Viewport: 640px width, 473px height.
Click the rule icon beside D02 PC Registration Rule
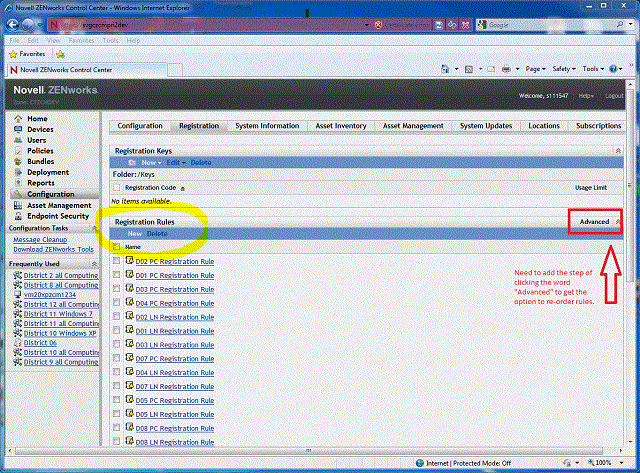coord(129,260)
